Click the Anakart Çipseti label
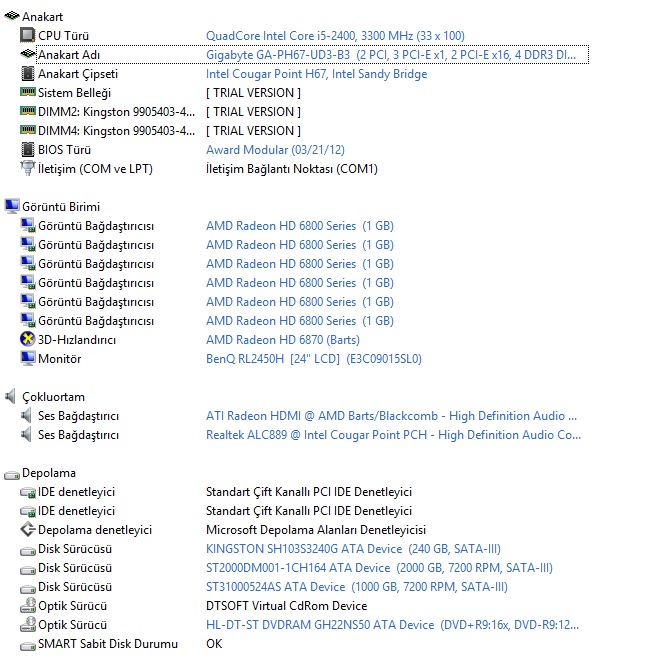671x669 pixels. tap(78, 74)
